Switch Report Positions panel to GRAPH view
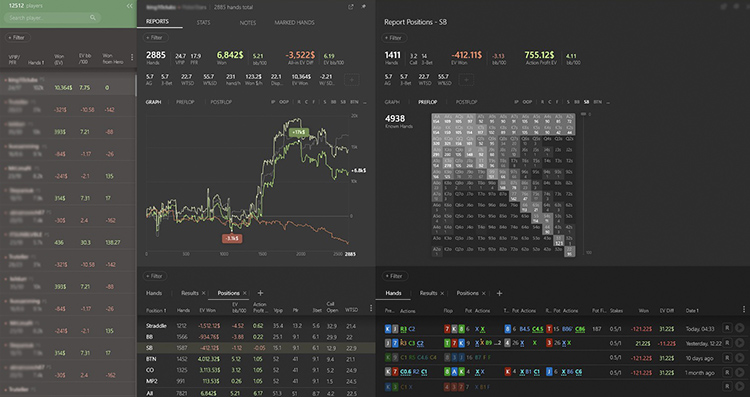Image resolution: width=750 pixels, height=397 pixels. pos(392,102)
